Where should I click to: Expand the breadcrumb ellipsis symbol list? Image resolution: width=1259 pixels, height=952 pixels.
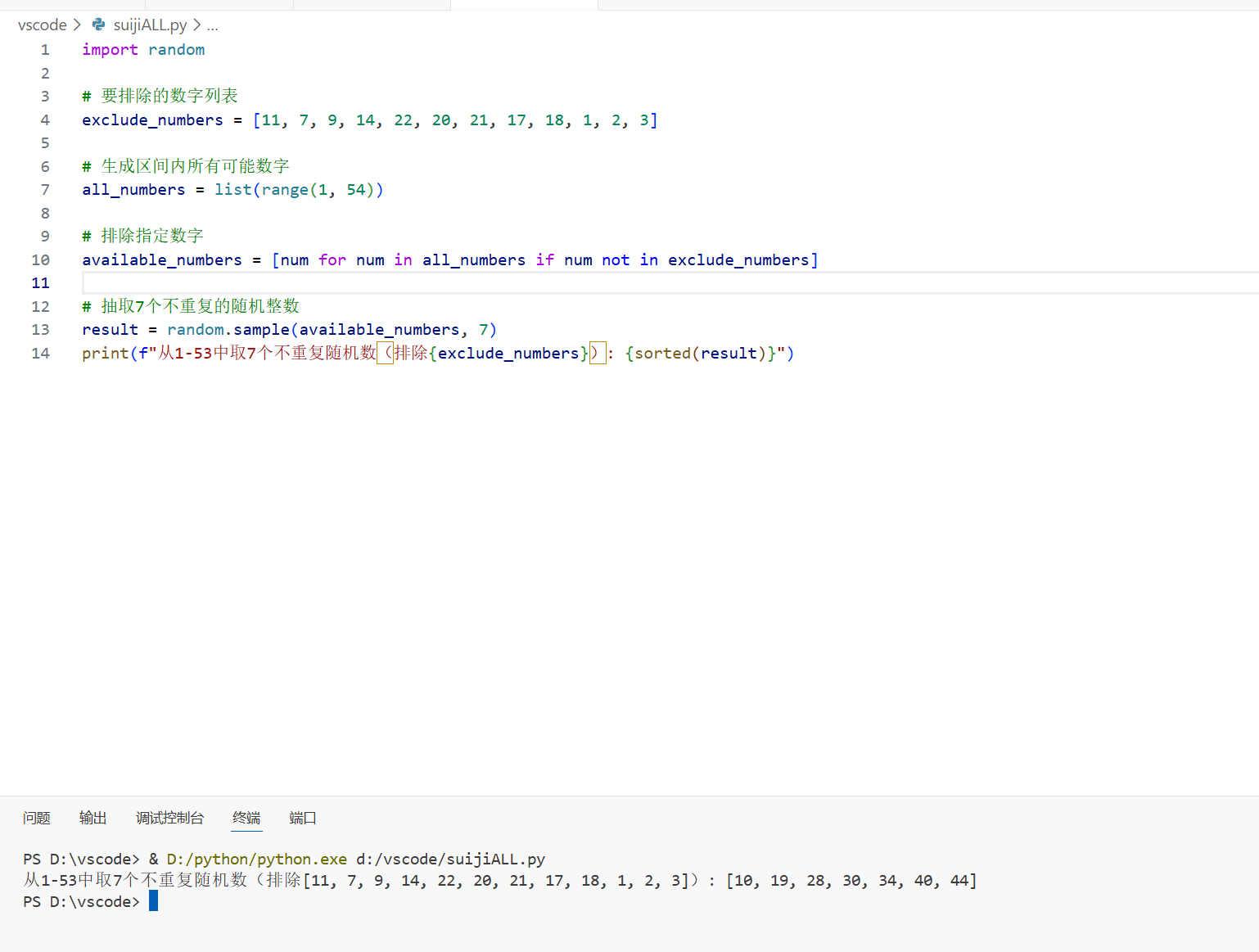(213, 25)
